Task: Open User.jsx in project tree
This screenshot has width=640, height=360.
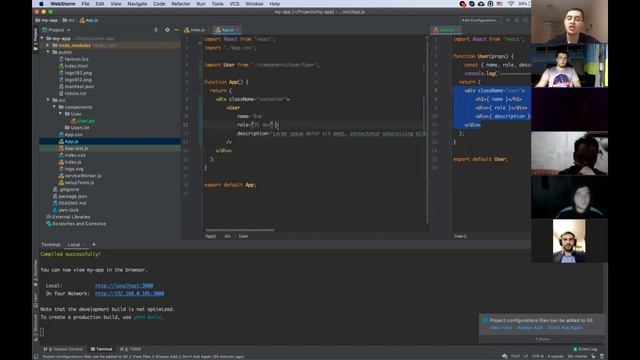Action: pos(83,121)
